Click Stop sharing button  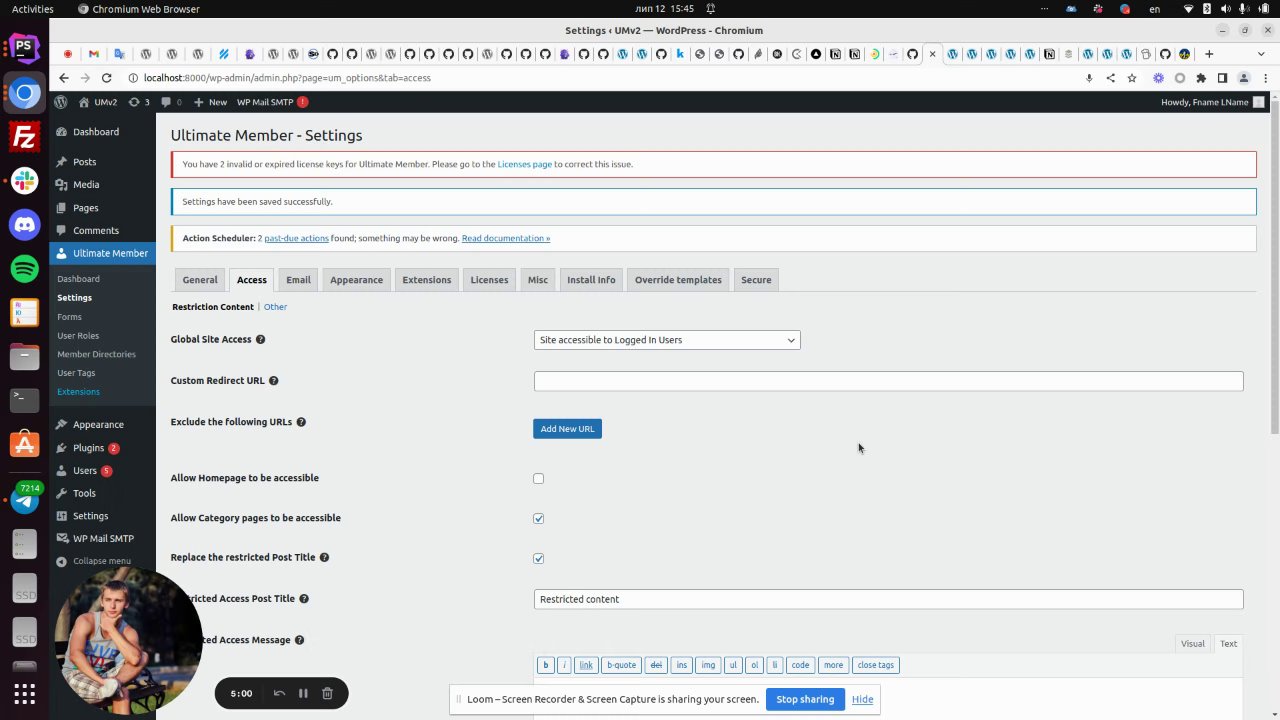click(805, 699)
